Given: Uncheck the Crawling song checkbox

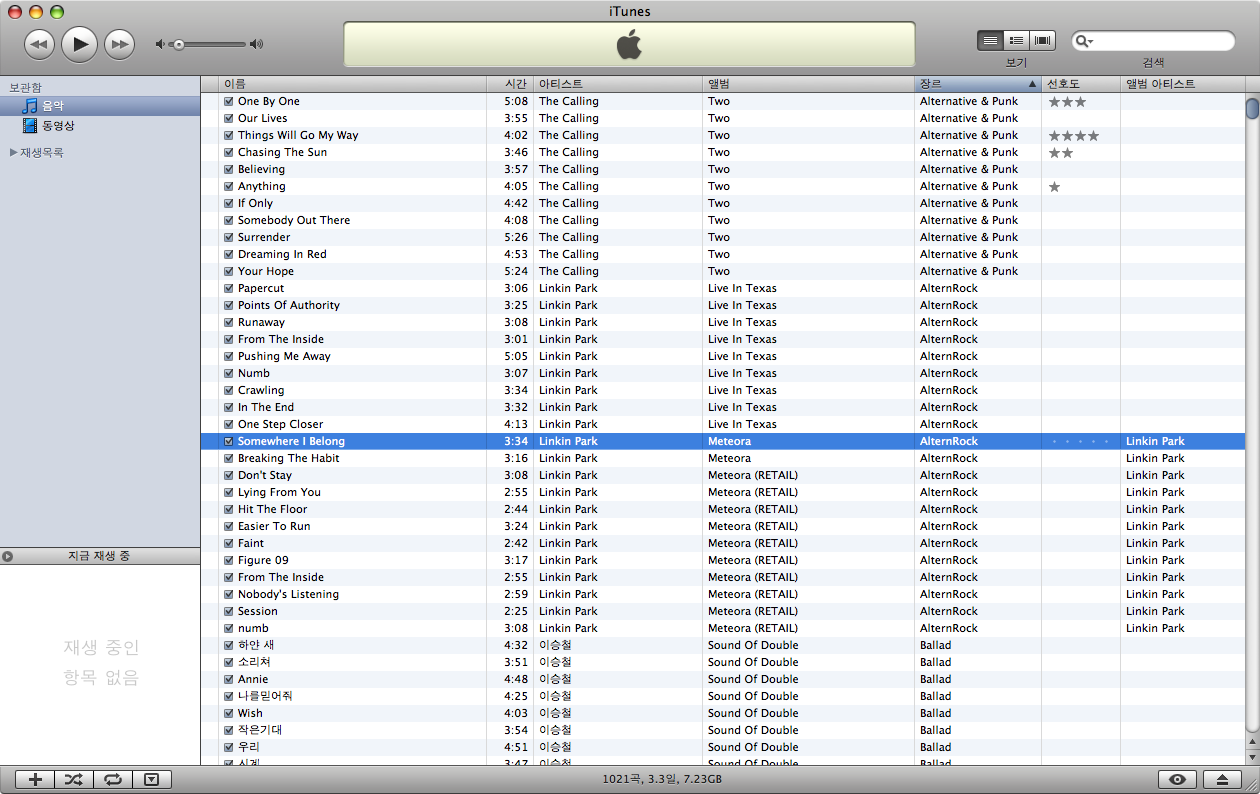Looking at the screenshot, I should point(229,390).
